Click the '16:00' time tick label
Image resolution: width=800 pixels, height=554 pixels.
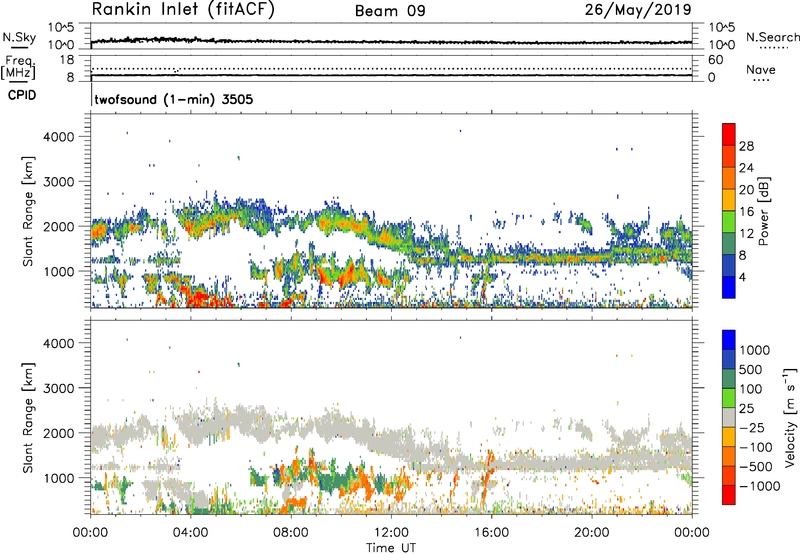pyautogui.click(x=491, y=533)
